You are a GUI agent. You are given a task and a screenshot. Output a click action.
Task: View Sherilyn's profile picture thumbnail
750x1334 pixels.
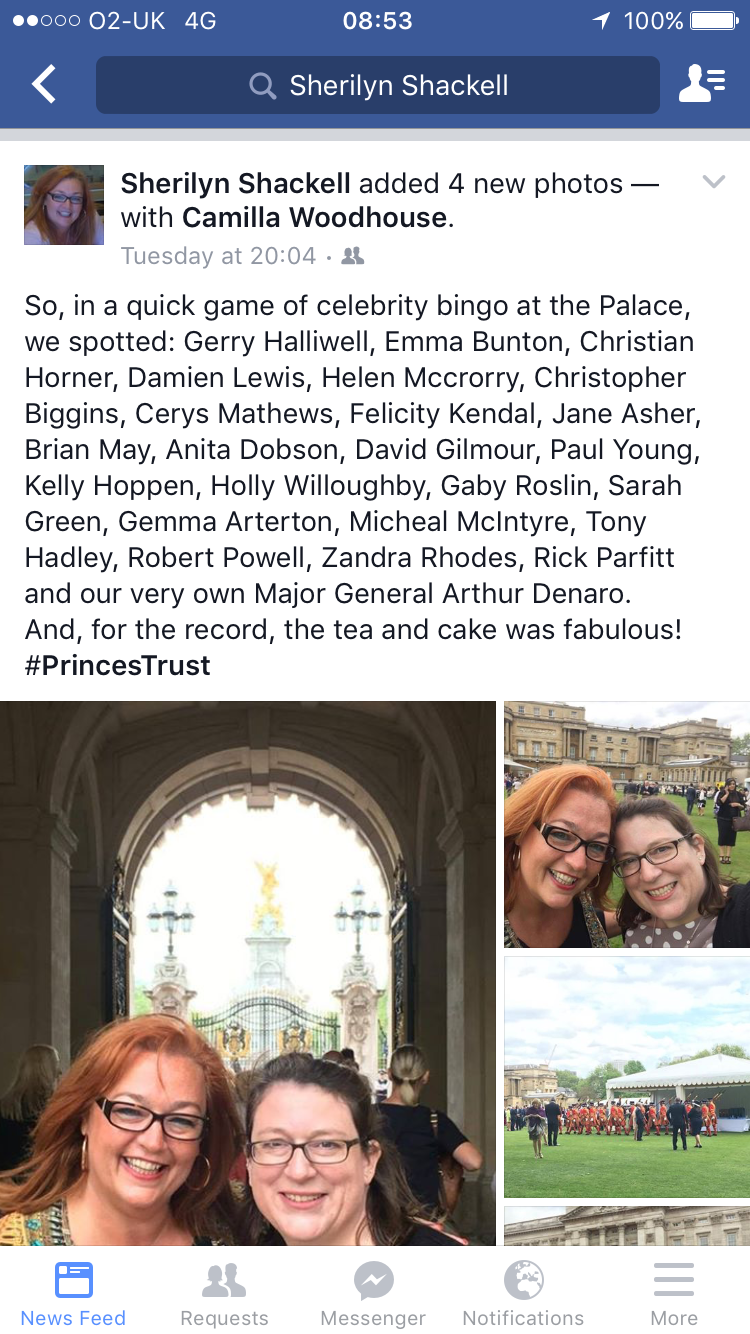click(64, 205)
